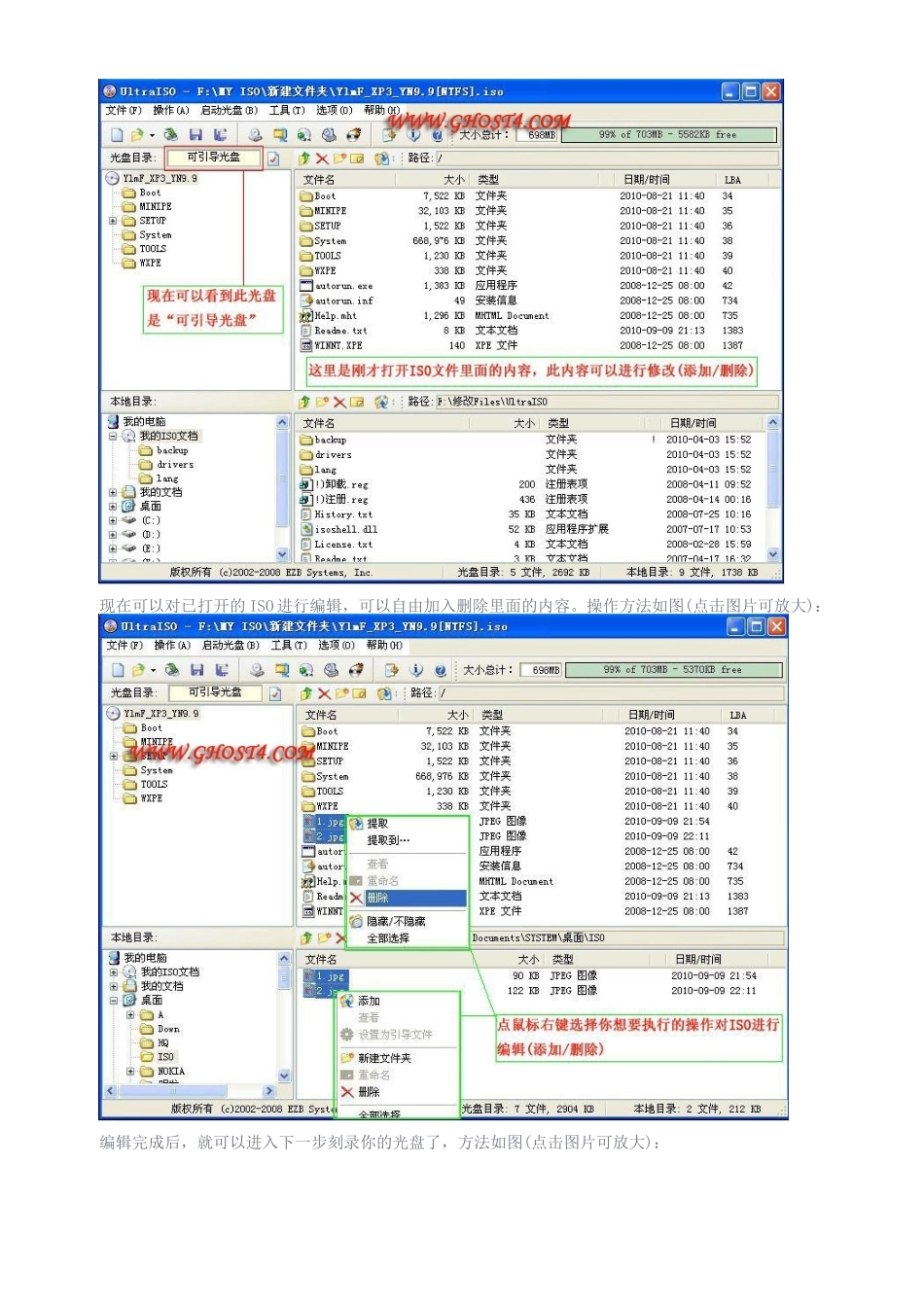Image resolution: width=924 pixels, height=1307 pixels.
Task: Open 帮助(H) menu in 5370KB-free window
Action: pyautogui.click(x=385, y=646)
